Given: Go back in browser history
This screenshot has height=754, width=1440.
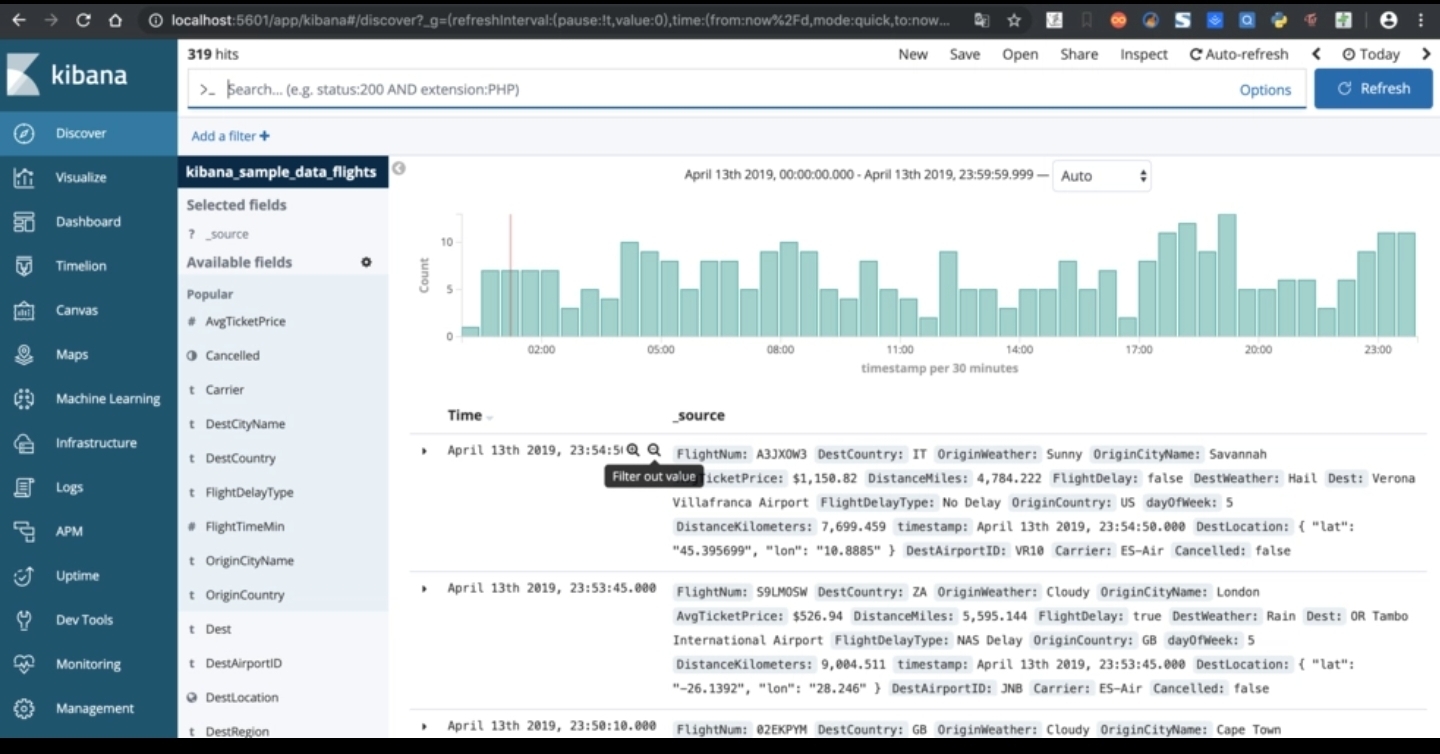Looking at the screenshot, I should (x=19, y=20).
